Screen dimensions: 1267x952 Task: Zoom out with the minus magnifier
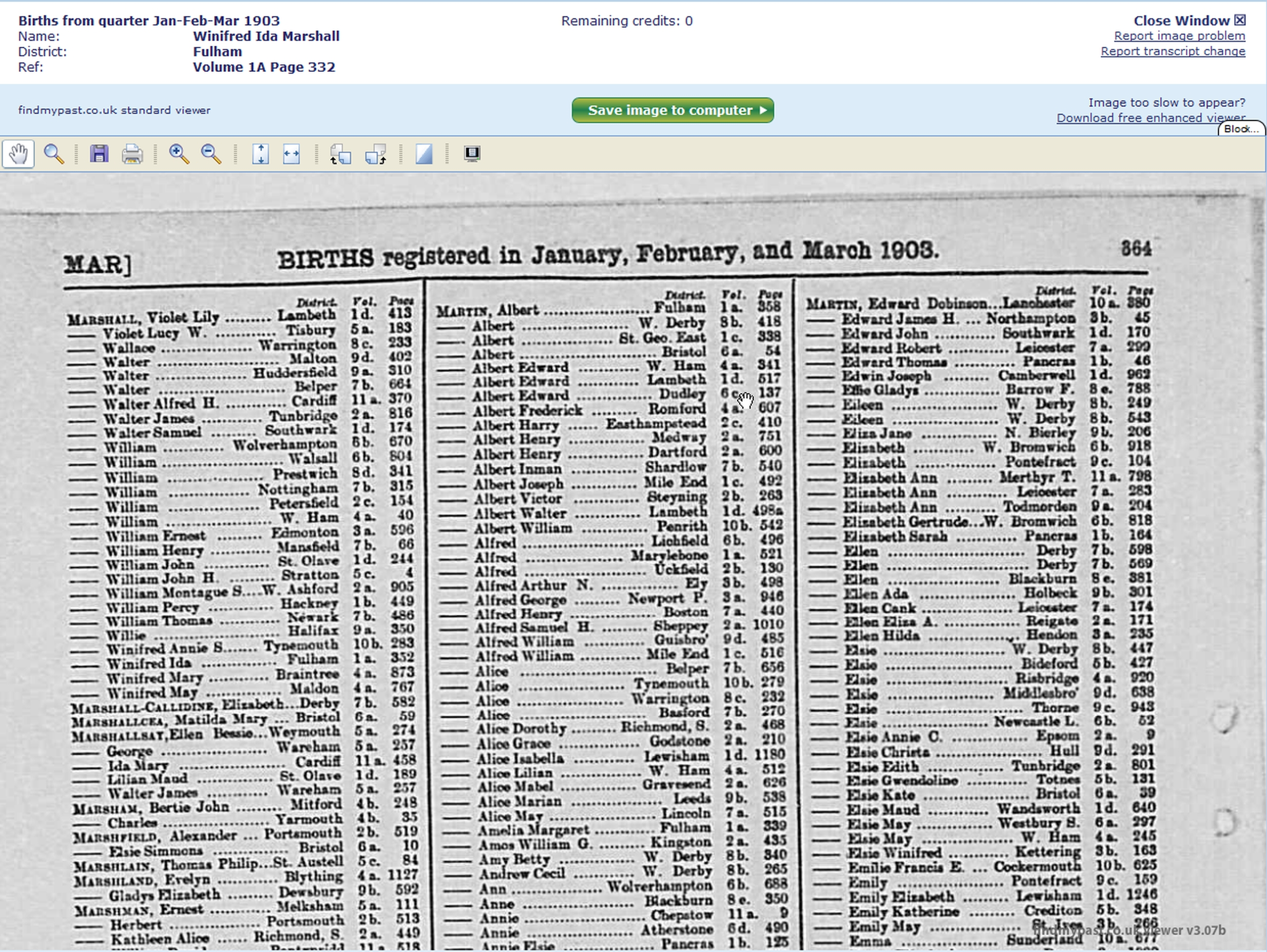point(211,154)
